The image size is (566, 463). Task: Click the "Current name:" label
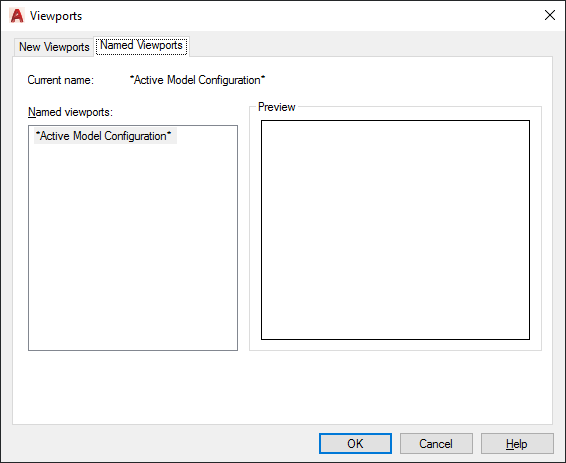coord(61,80)
